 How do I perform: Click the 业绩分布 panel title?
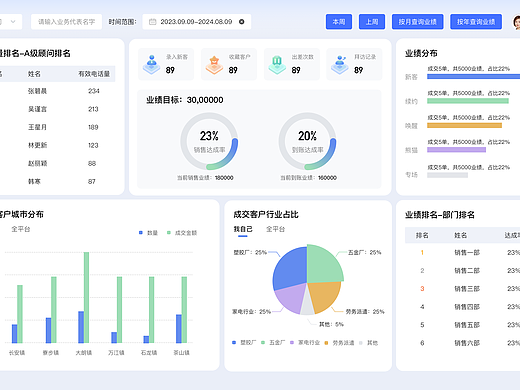[421, 53]
